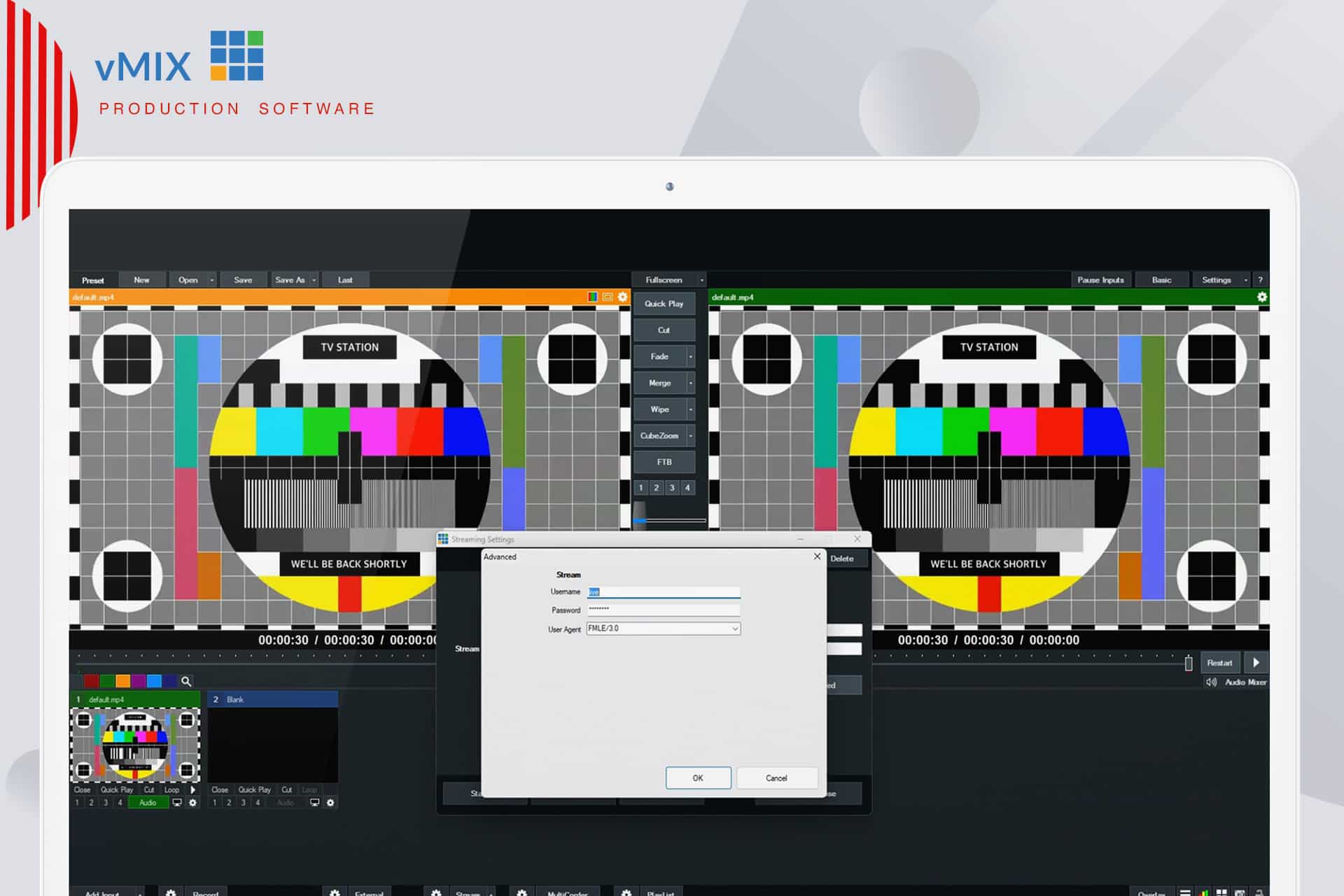The width and height of the screenshot is (1344, 896).
Task: Click the Fullscreen button
Action: (x=664, y=280)
